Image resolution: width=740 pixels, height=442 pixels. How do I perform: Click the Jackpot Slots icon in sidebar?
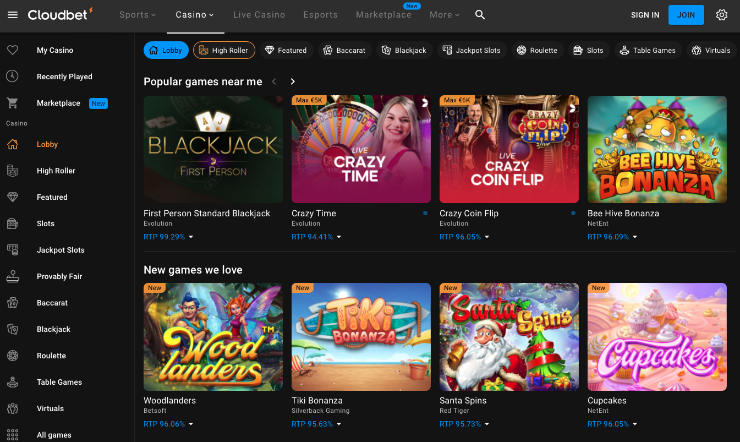(13, 250)
